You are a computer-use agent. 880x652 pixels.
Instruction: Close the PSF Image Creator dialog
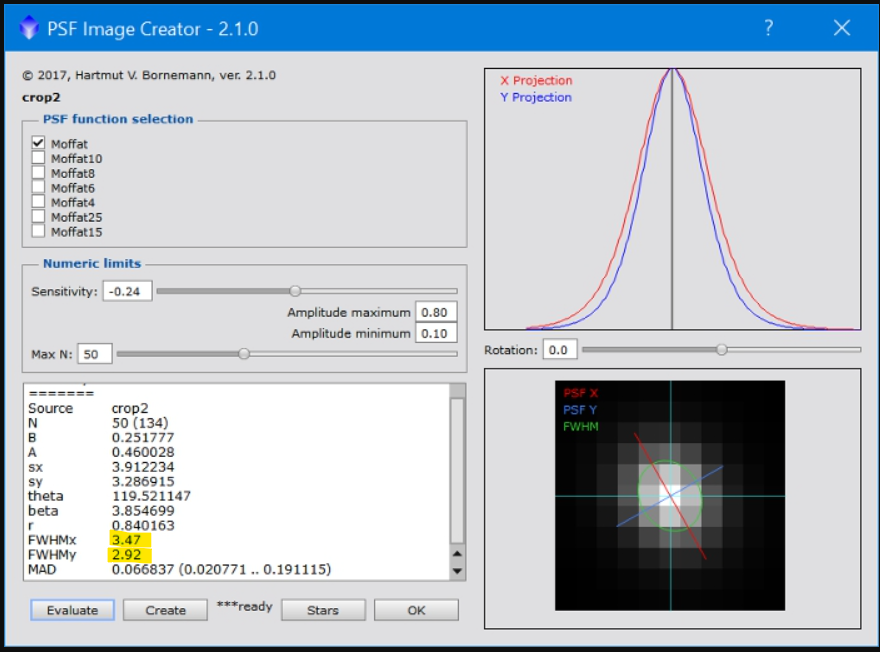[841, 28]
